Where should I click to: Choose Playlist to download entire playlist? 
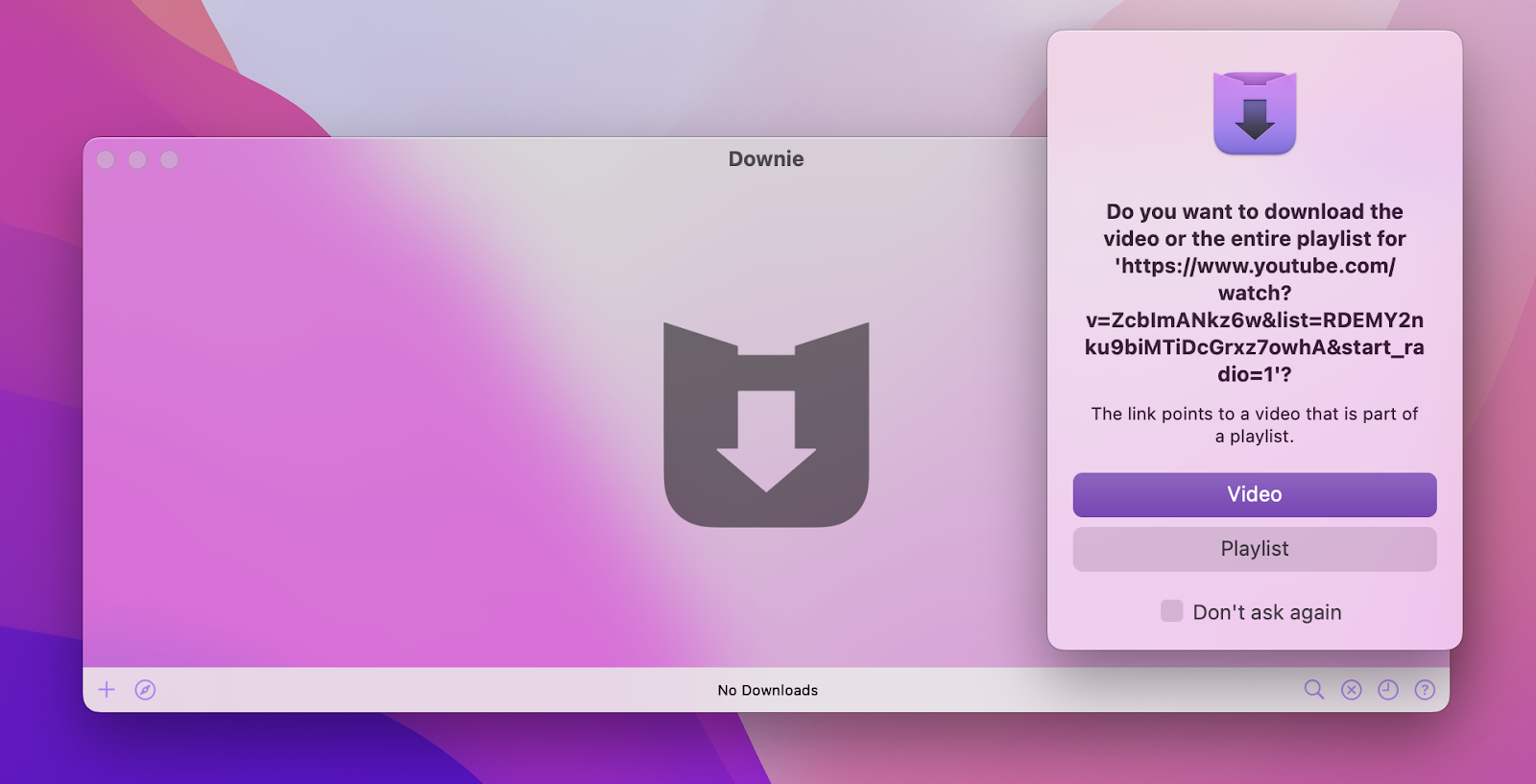point(1255,549)
